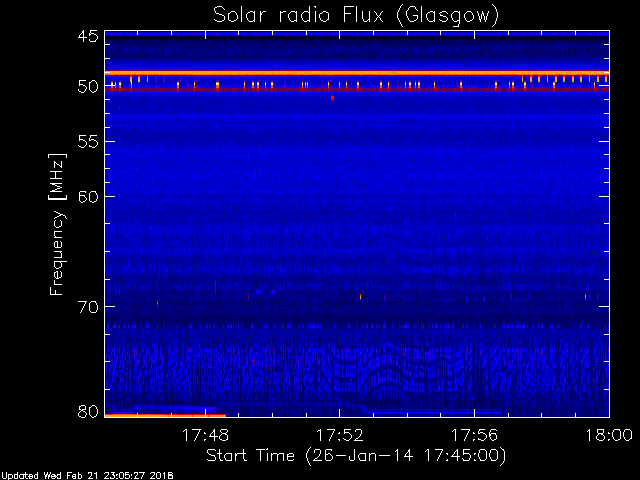Click the 17:52 time axis label

click(340, 435)
